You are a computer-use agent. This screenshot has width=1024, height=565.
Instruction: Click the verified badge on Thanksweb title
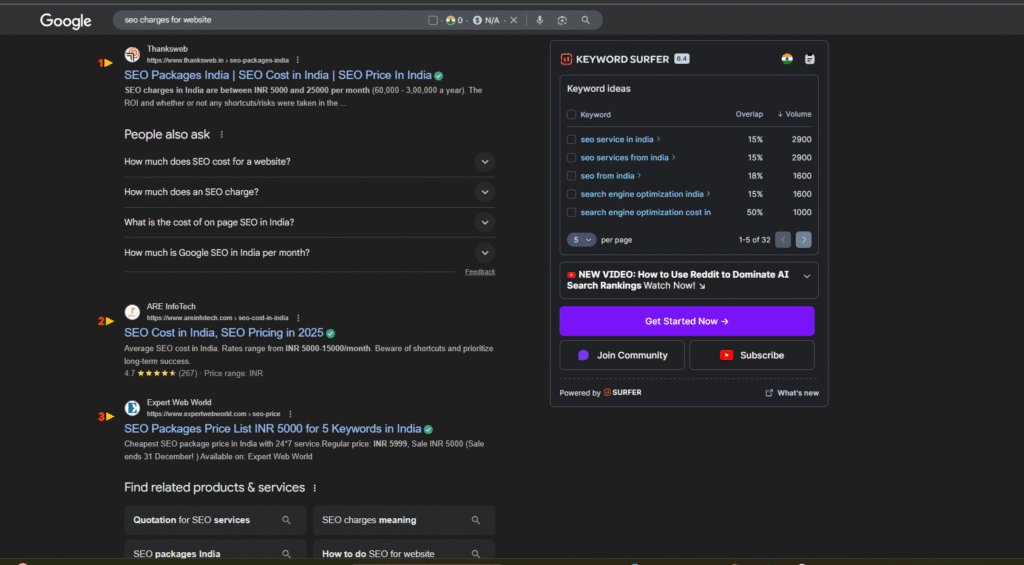pos(439,76)
